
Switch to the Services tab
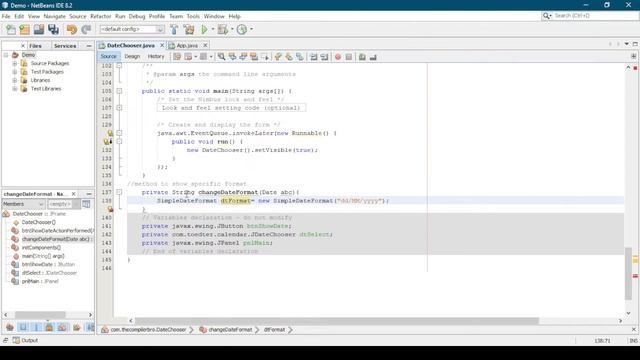click(x=65, y=46)
